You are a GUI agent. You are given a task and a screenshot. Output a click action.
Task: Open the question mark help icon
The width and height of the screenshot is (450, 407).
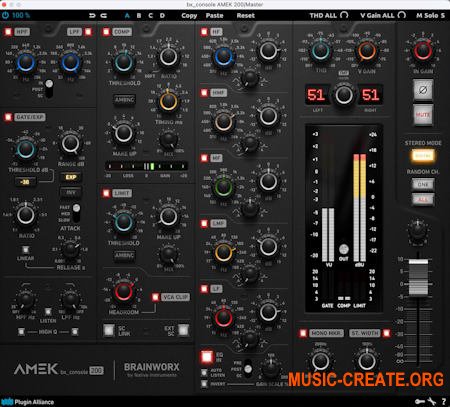coord(444,402)
